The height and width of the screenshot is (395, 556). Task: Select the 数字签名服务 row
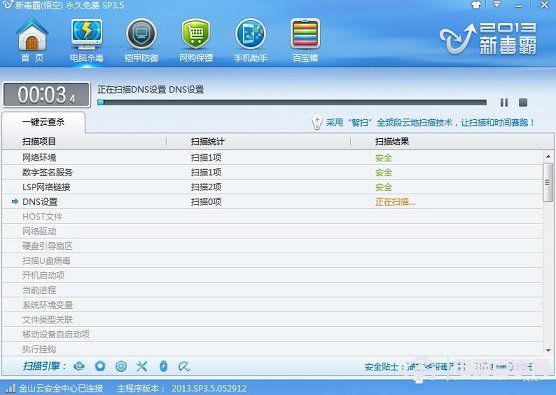click(x=272, y=172)
